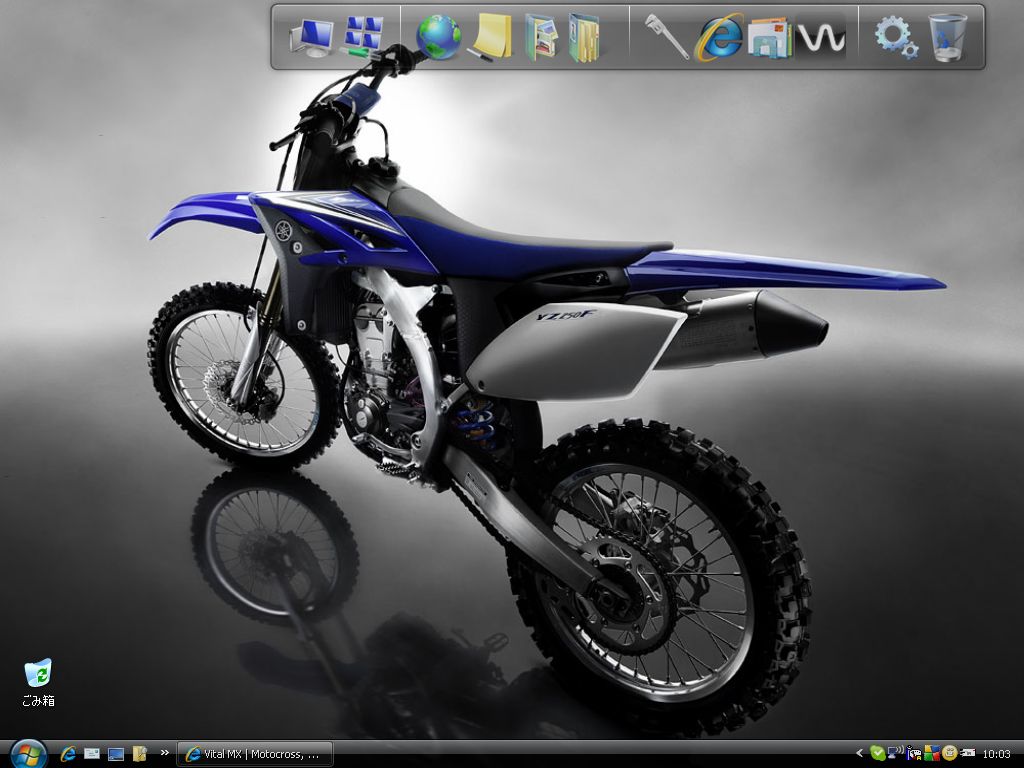Click the wrench tool icon in the dock
1024x768 pixels.
click(667, 37)
